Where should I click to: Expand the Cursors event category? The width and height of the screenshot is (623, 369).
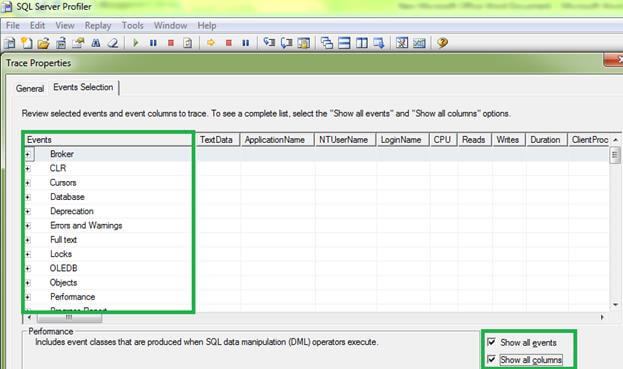(28, 183)
